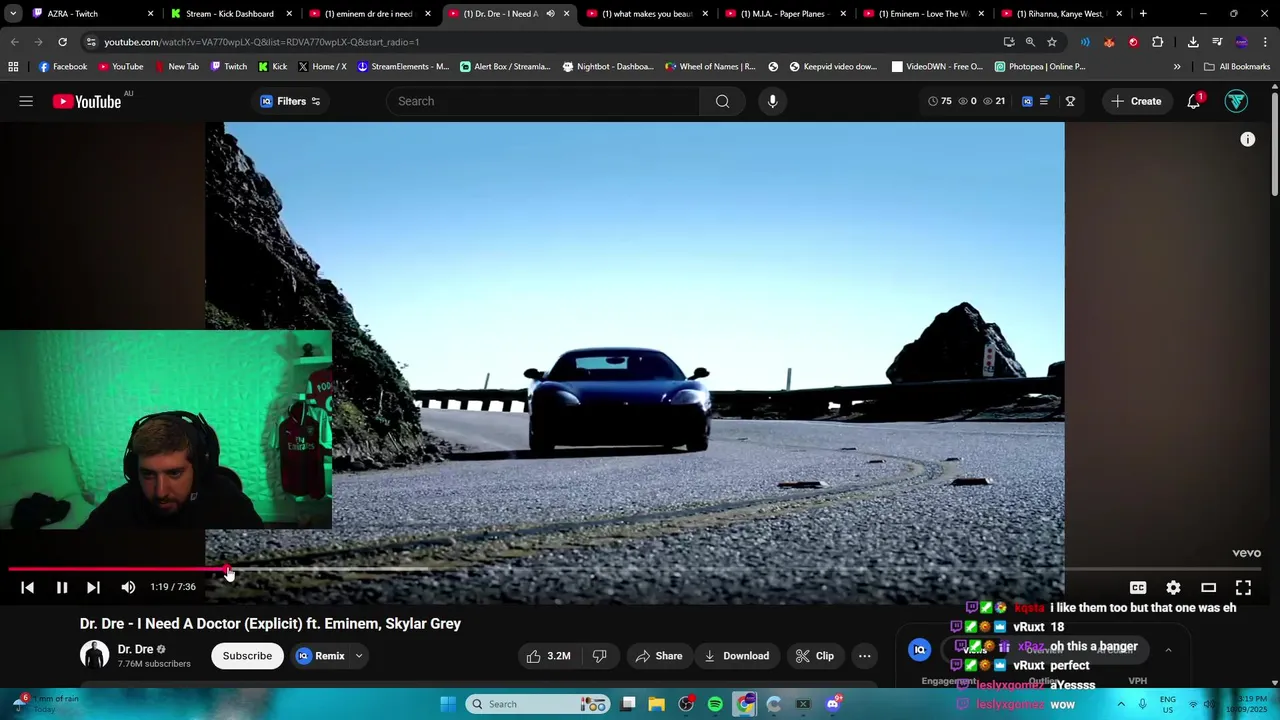This screenshot has height=720, width=1280.
Task: Open Windows Start menu
Action: point(448,704)
